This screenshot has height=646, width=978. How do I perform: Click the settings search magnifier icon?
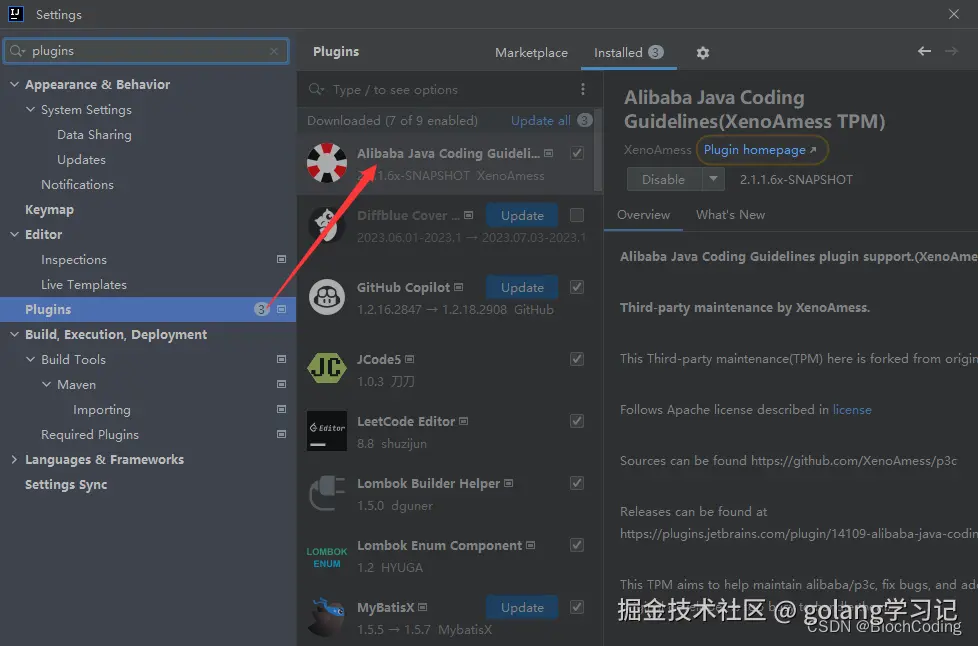coord(17,51)
